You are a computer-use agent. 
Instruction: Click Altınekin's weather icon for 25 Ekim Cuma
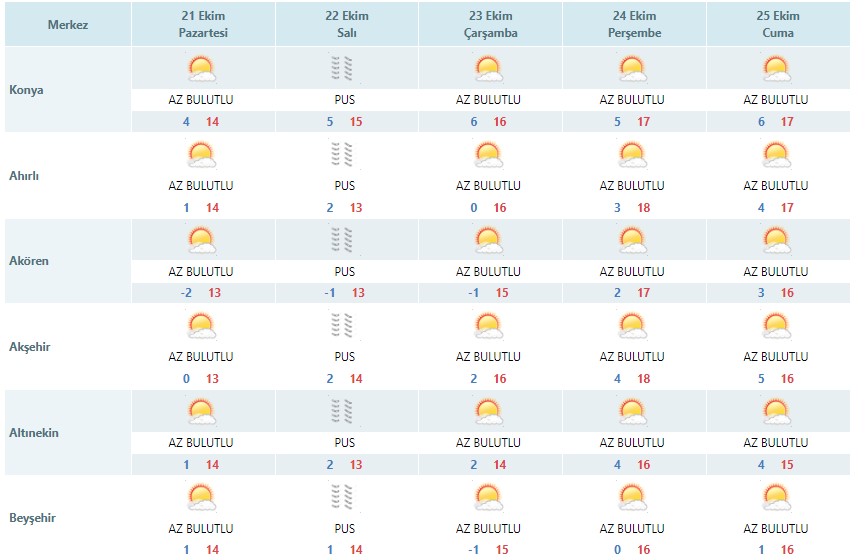pos(777,412)
